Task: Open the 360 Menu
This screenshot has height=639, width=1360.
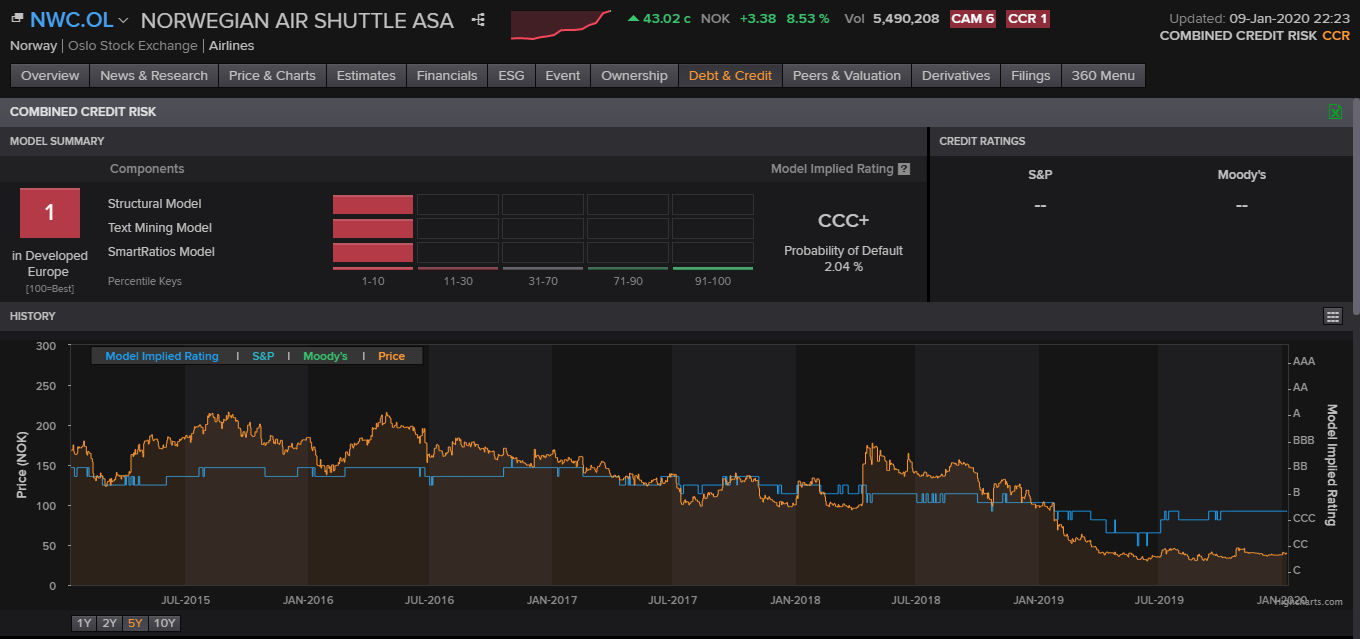Action: (x=1103, y=76)
